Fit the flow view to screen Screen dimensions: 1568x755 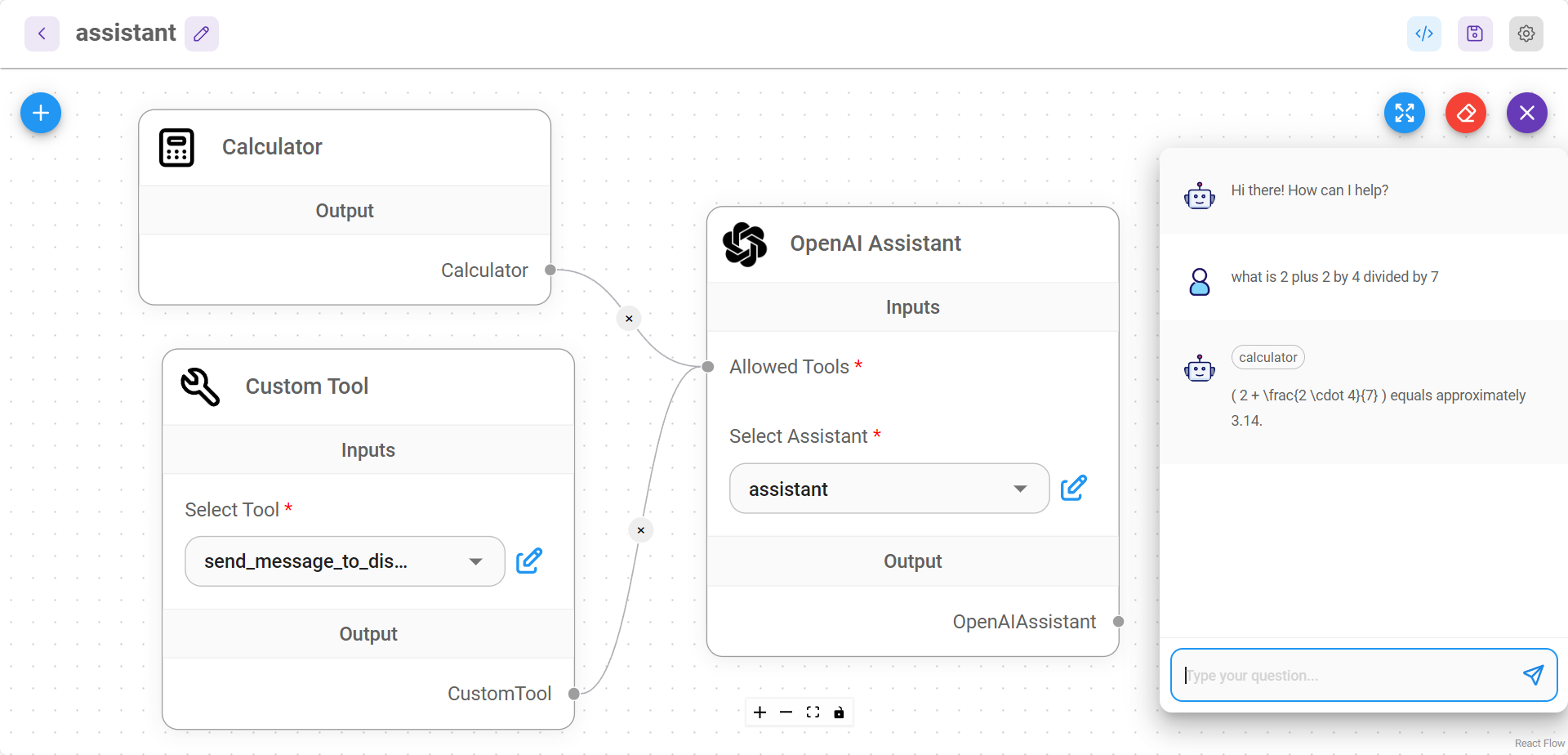(x=813, y=713)
